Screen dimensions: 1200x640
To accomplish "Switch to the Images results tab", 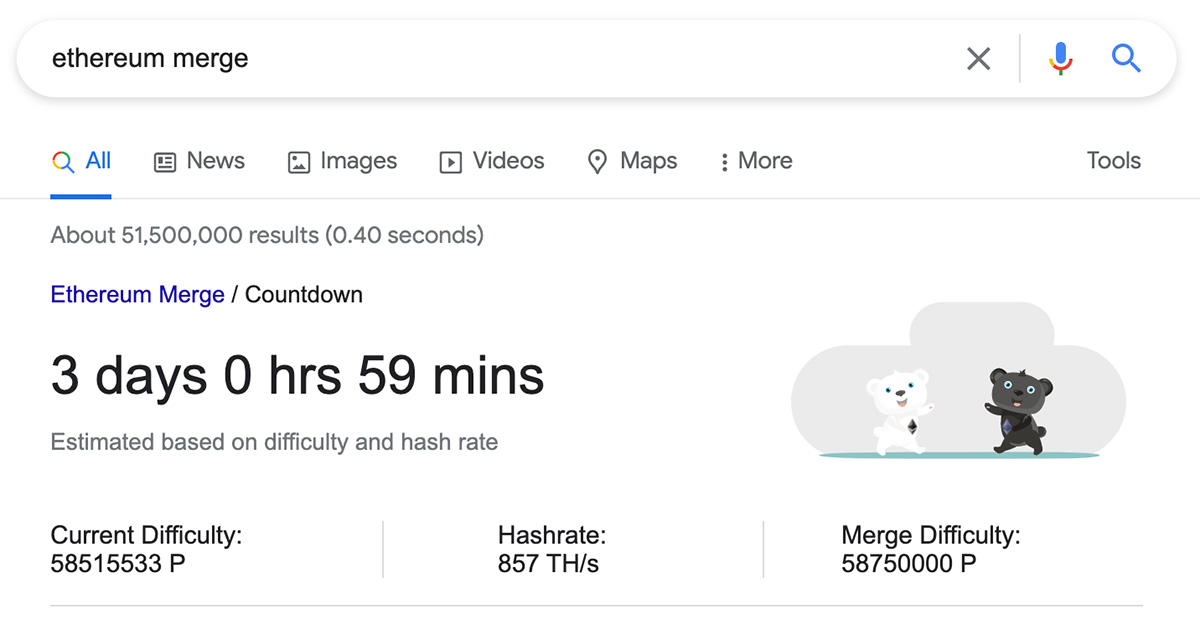I will pos(343,161).
